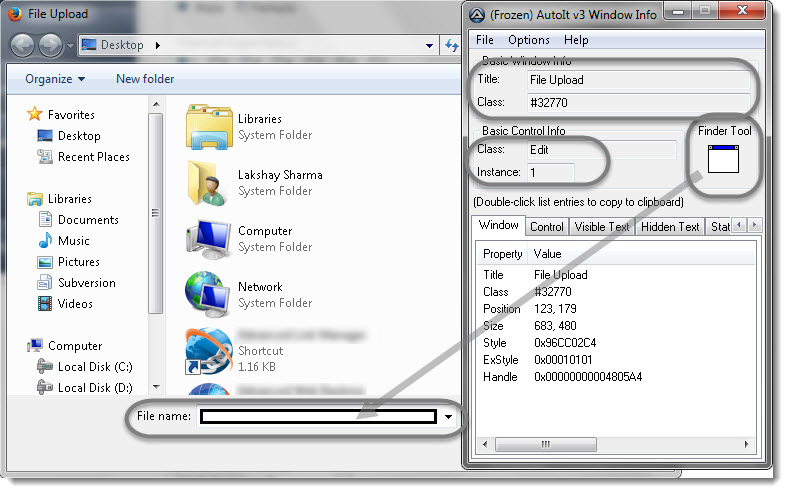This screenshot has width=788, height=493.
Task: Expand the Organize dropdown menu
Action: point(55,79)
